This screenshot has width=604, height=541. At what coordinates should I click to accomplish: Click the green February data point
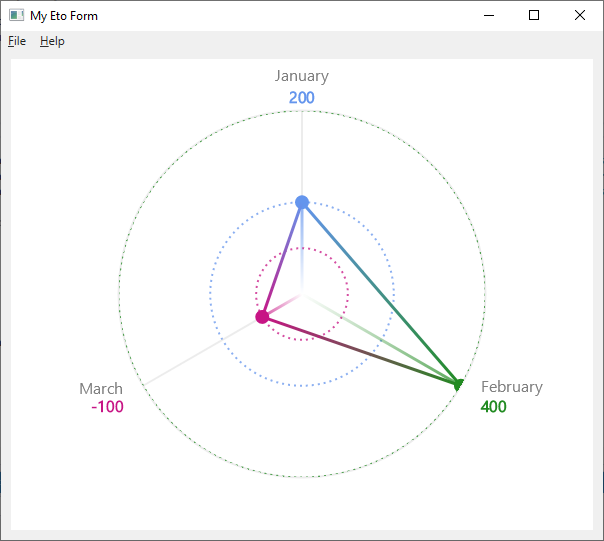(459, 384)
